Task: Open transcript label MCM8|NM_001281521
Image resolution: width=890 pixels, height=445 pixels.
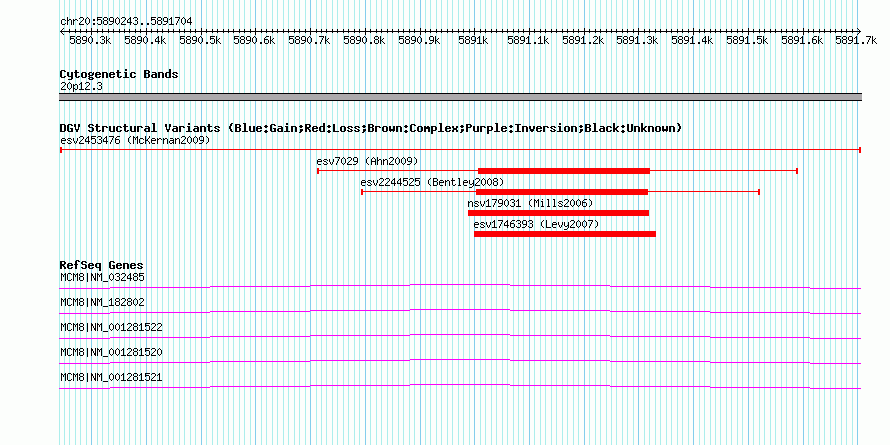Action: click(x=111, y=377)
